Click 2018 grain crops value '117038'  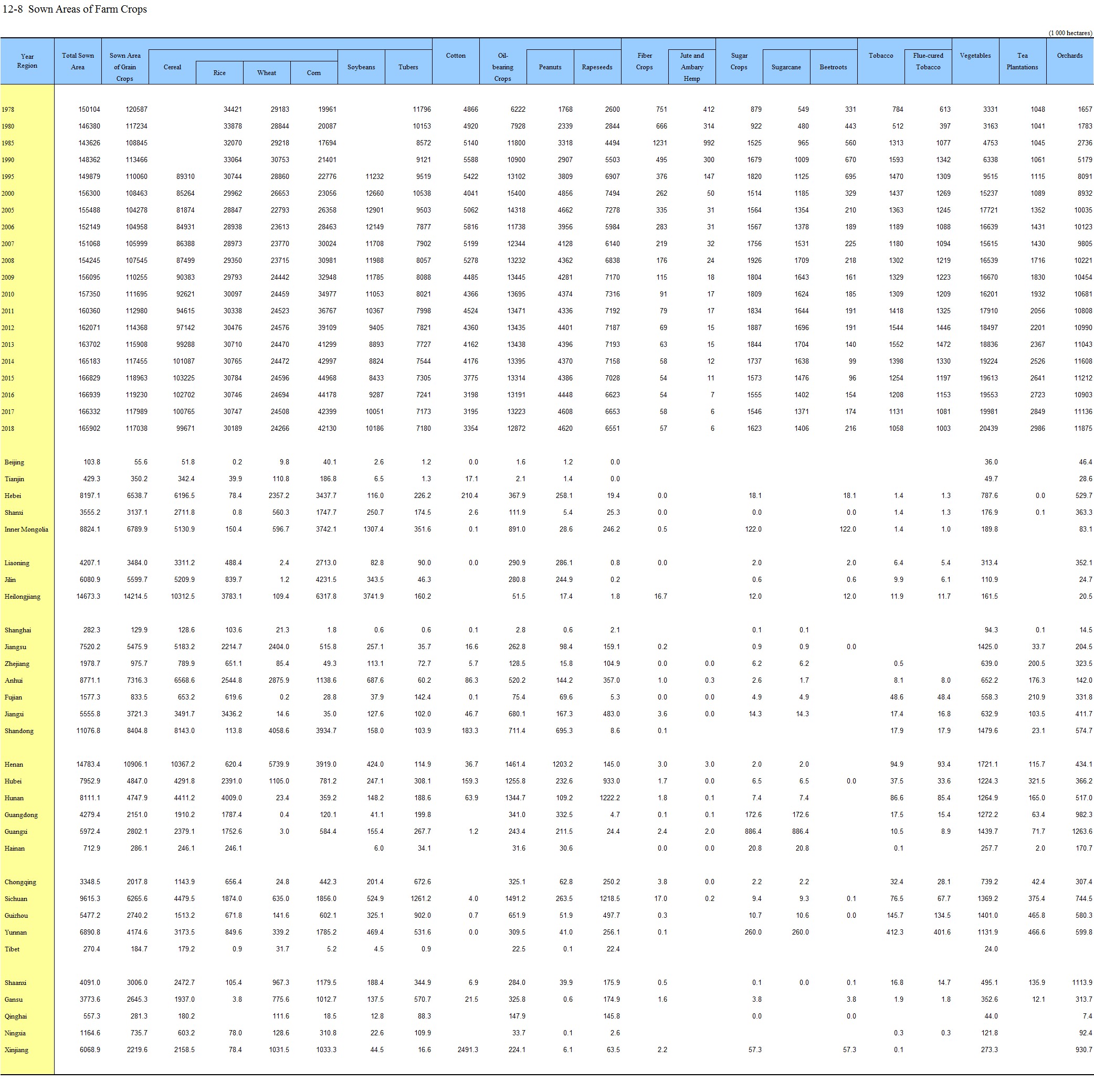pyautogui.click(x=136, y=429)
